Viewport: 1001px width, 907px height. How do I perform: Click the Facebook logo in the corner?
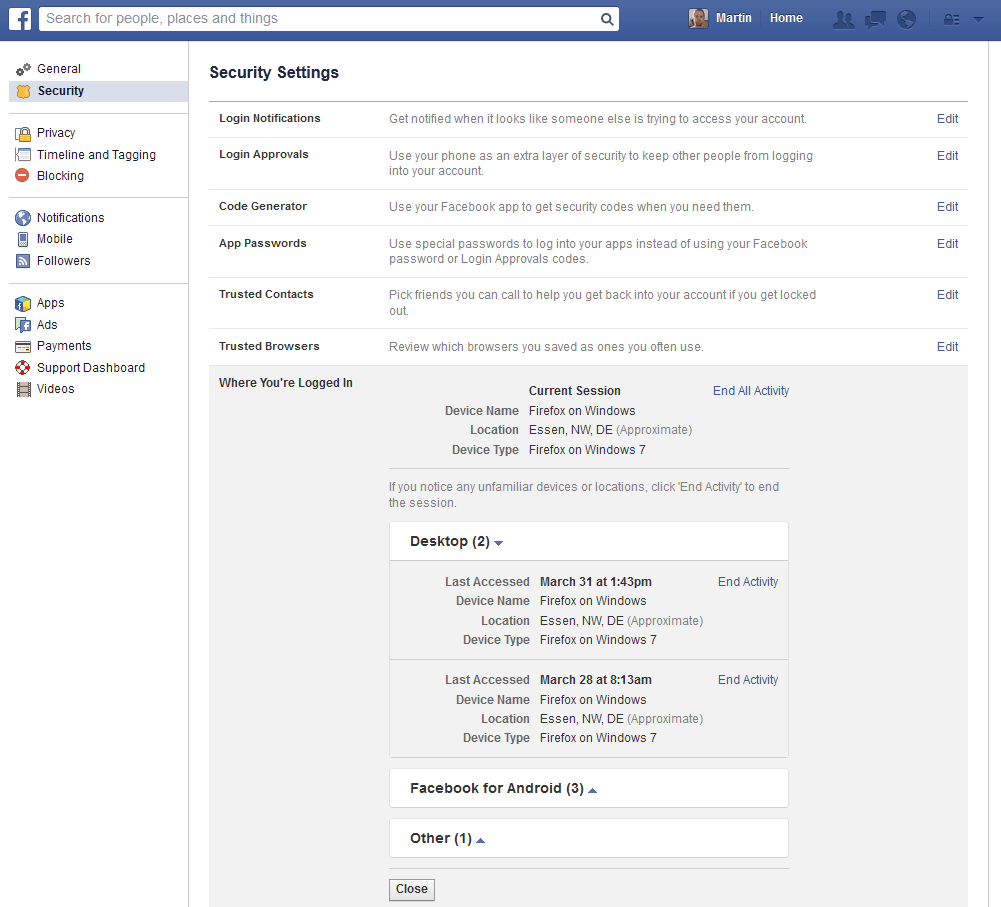tap(19, 18)
